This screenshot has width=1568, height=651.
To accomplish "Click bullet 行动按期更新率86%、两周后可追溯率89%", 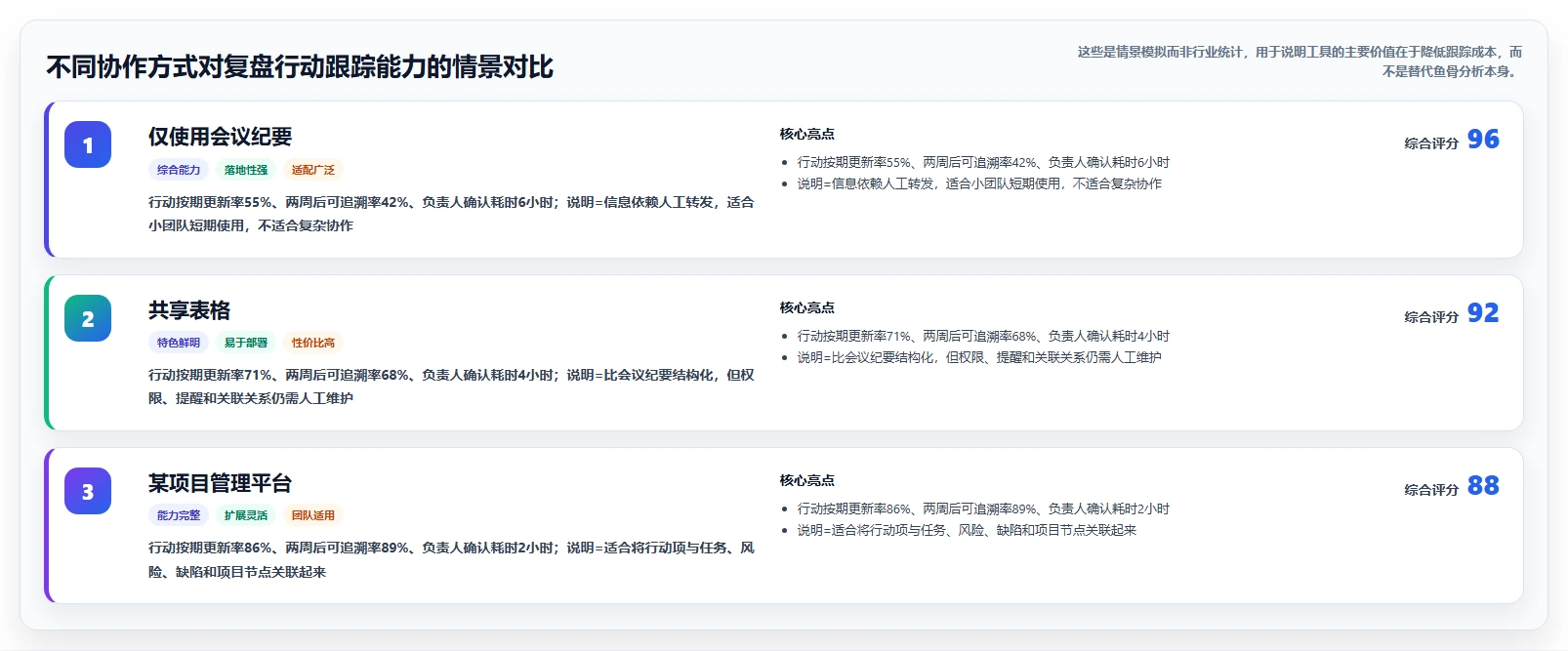I will tap(983, 509).
